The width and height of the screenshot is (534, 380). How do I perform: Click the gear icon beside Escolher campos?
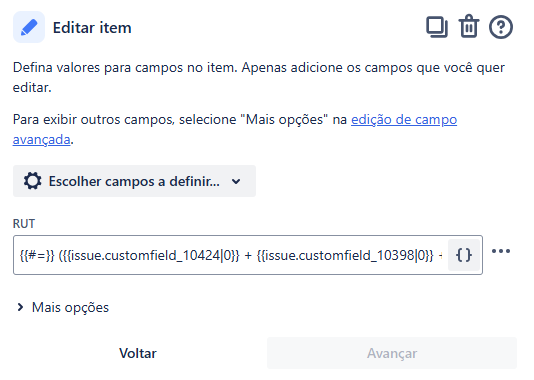pos(33,181)
